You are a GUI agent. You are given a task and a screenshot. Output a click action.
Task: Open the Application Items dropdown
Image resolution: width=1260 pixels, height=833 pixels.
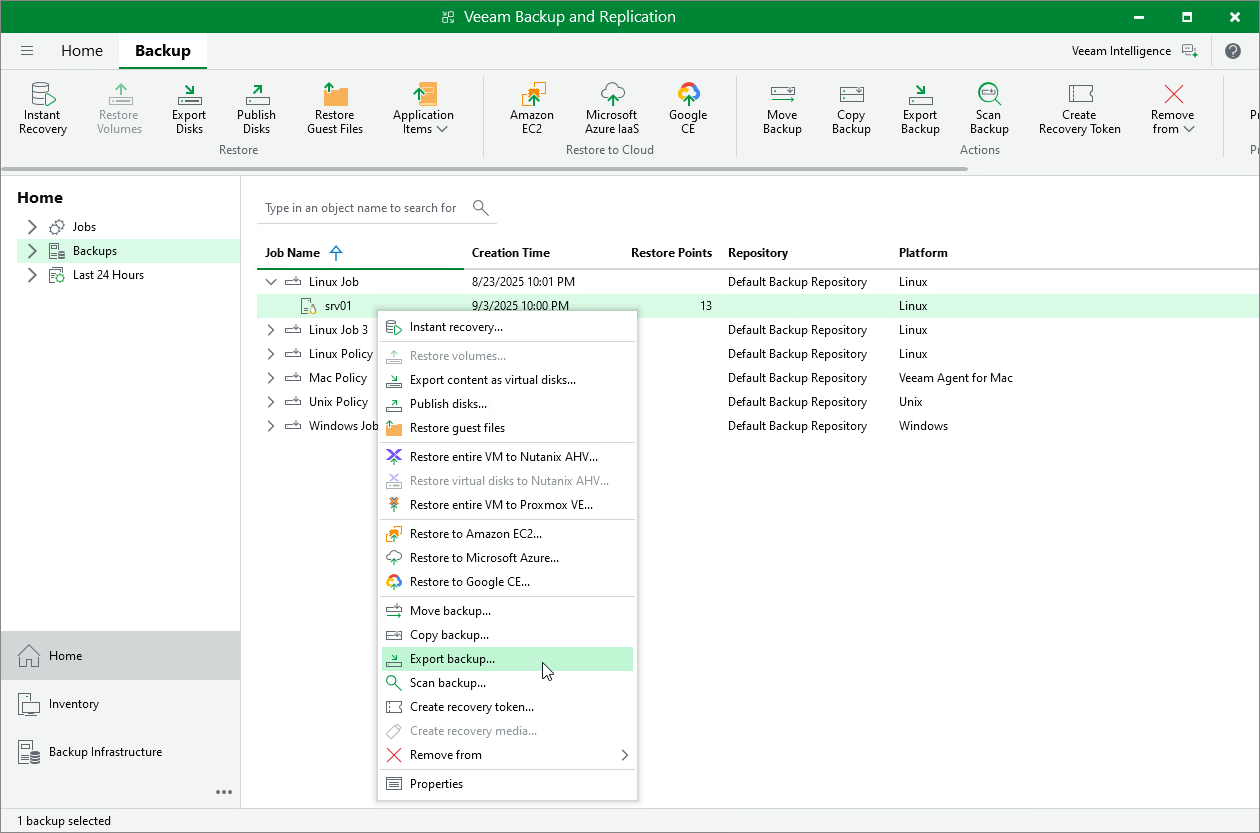[x=424, y=109]
